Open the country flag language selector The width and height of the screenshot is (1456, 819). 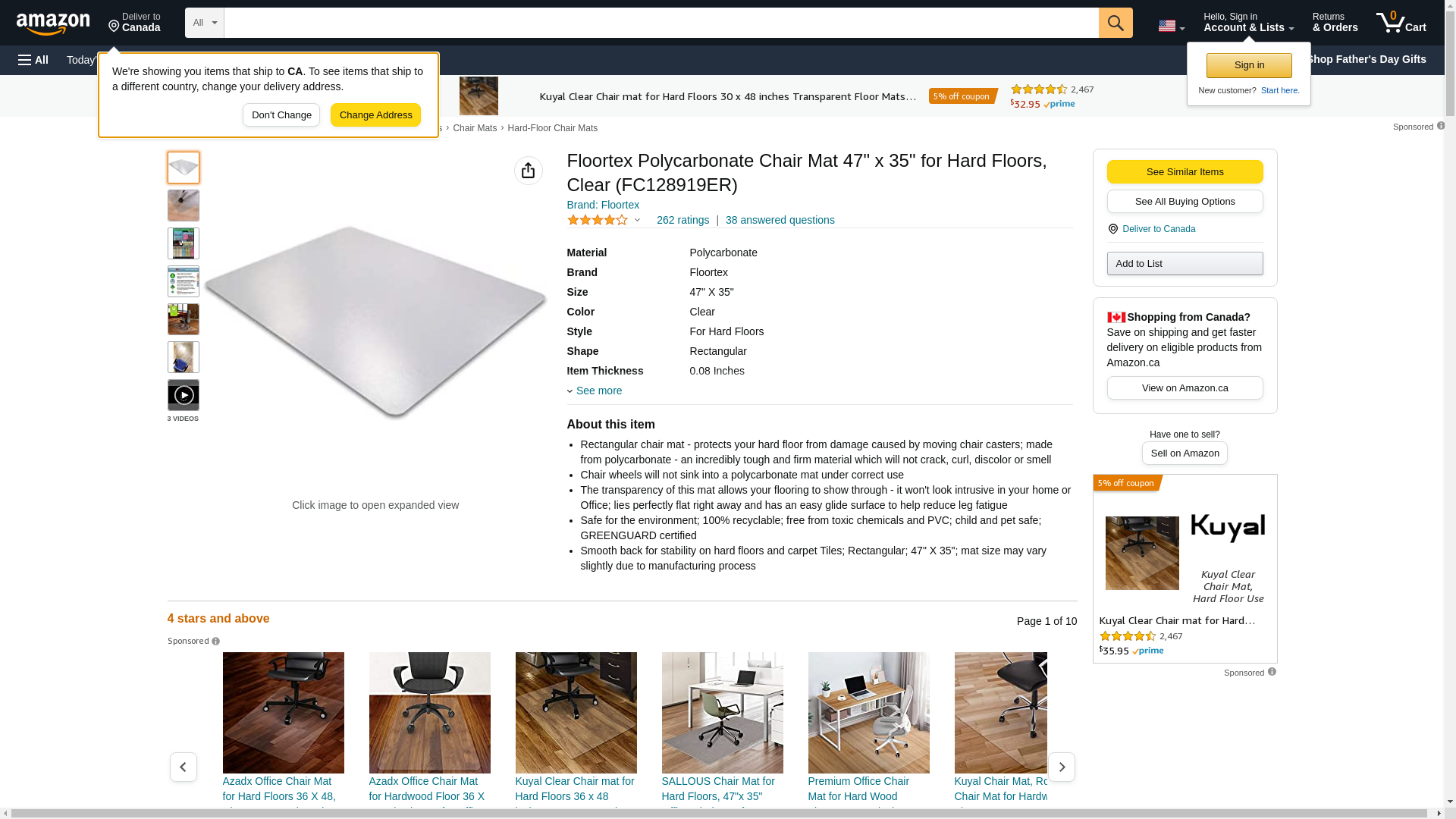[1171, 26]
